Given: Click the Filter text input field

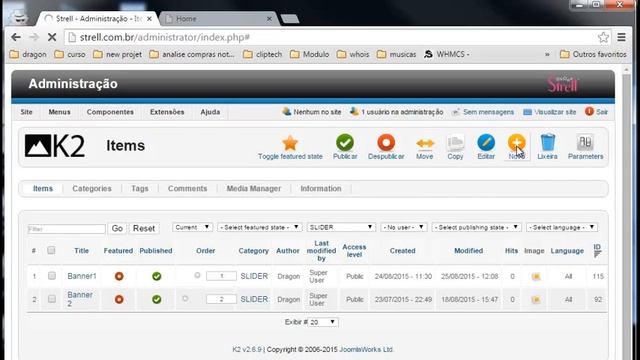Looking at the screenshot, I should (67, 229).
